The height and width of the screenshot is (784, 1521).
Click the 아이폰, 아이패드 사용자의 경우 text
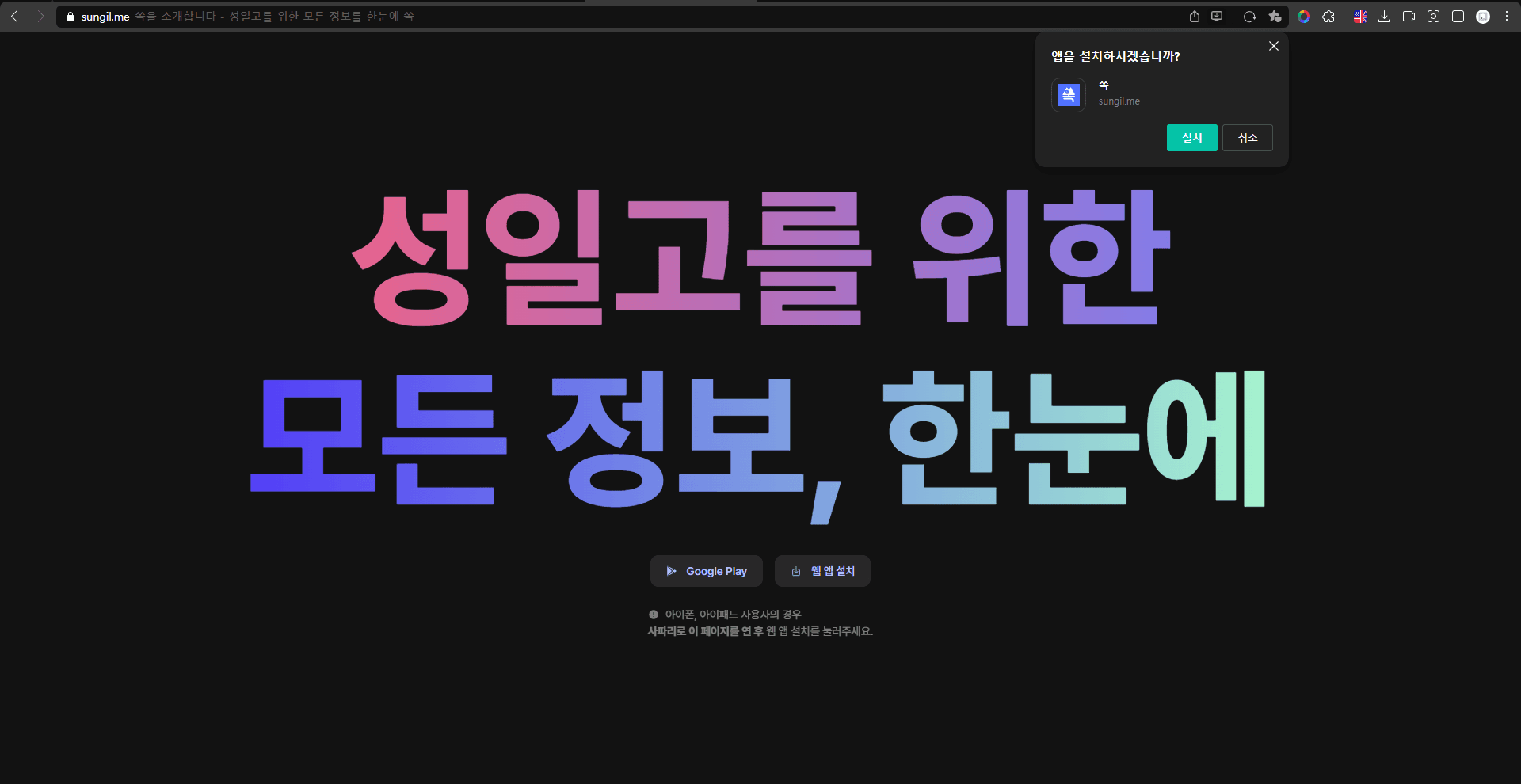pyautogui.click(x=733, y=615)
